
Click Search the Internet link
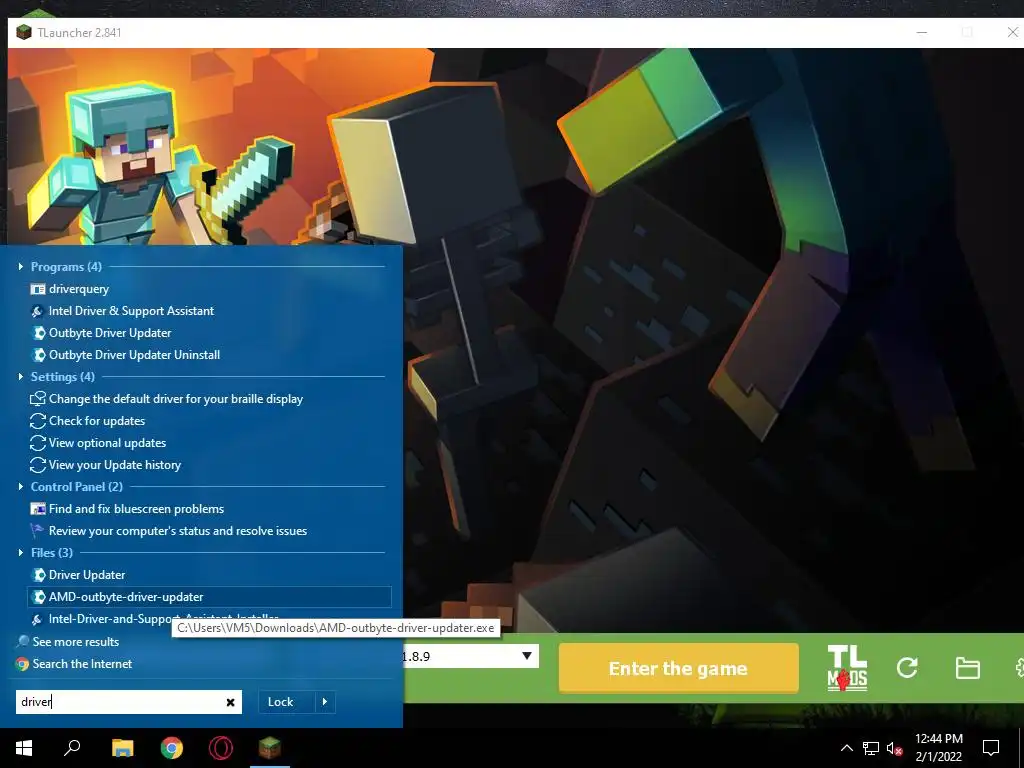pos(82,664)
